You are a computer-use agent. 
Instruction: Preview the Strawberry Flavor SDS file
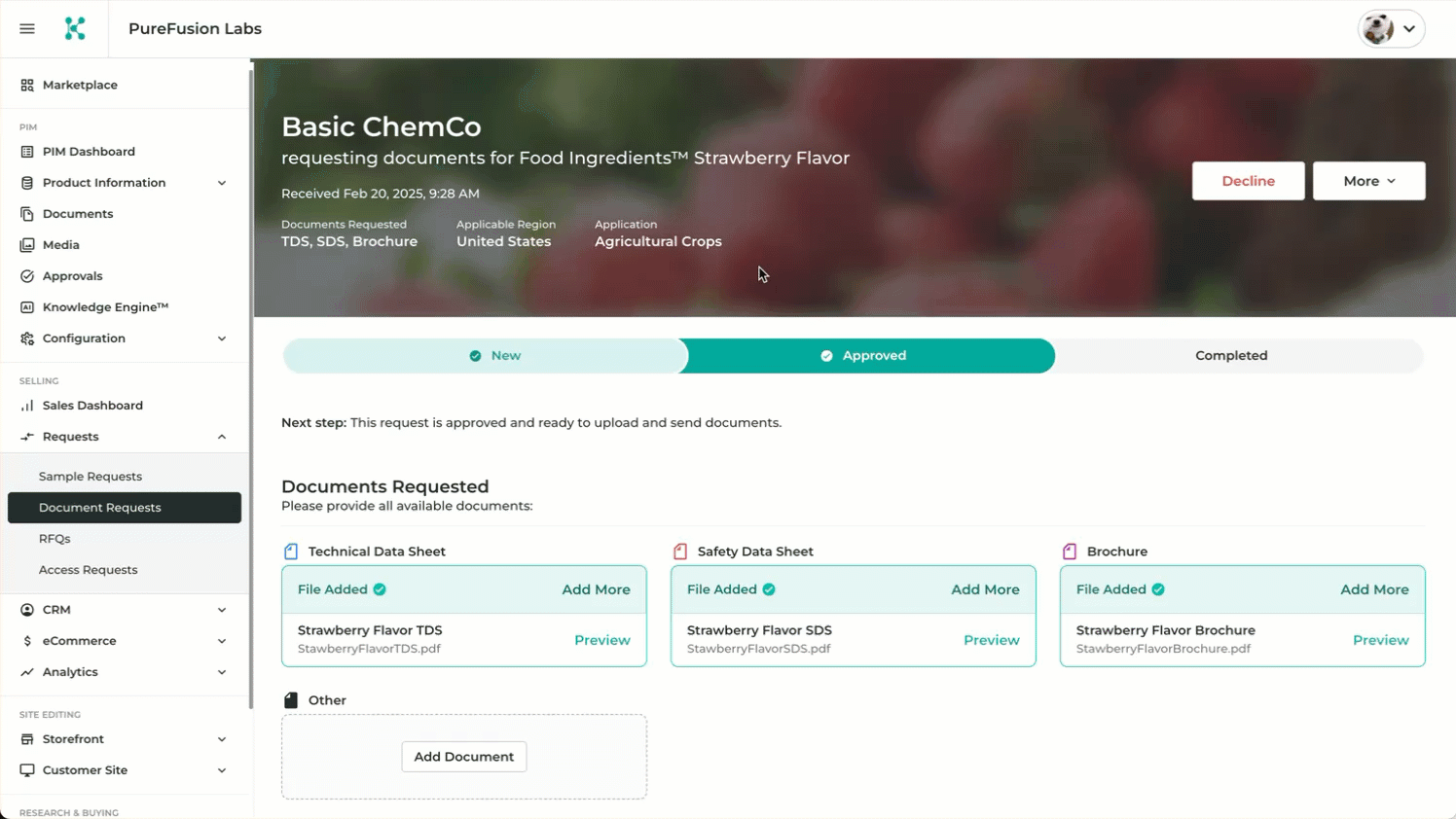coord(991,640)
